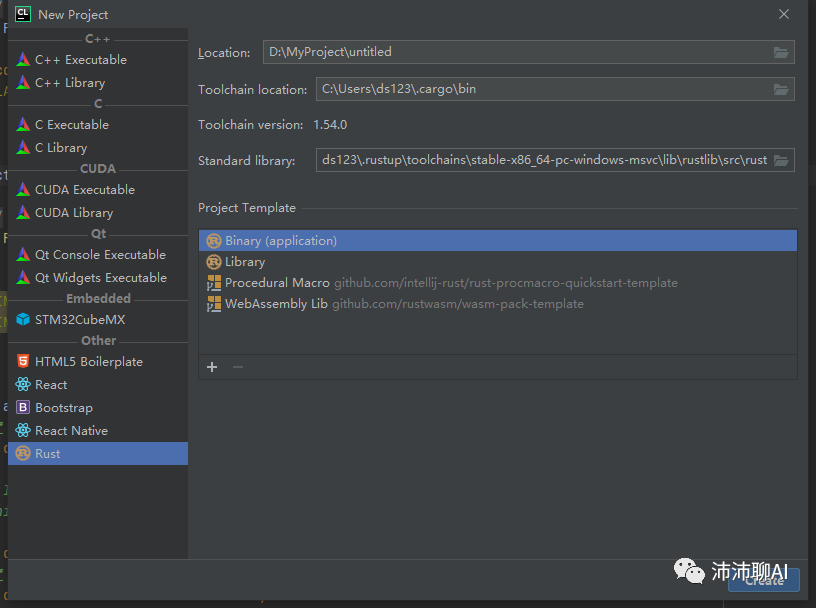Screen dimensions: 816x608
Task: Choose C Library project type
Action: coord(98,148)
